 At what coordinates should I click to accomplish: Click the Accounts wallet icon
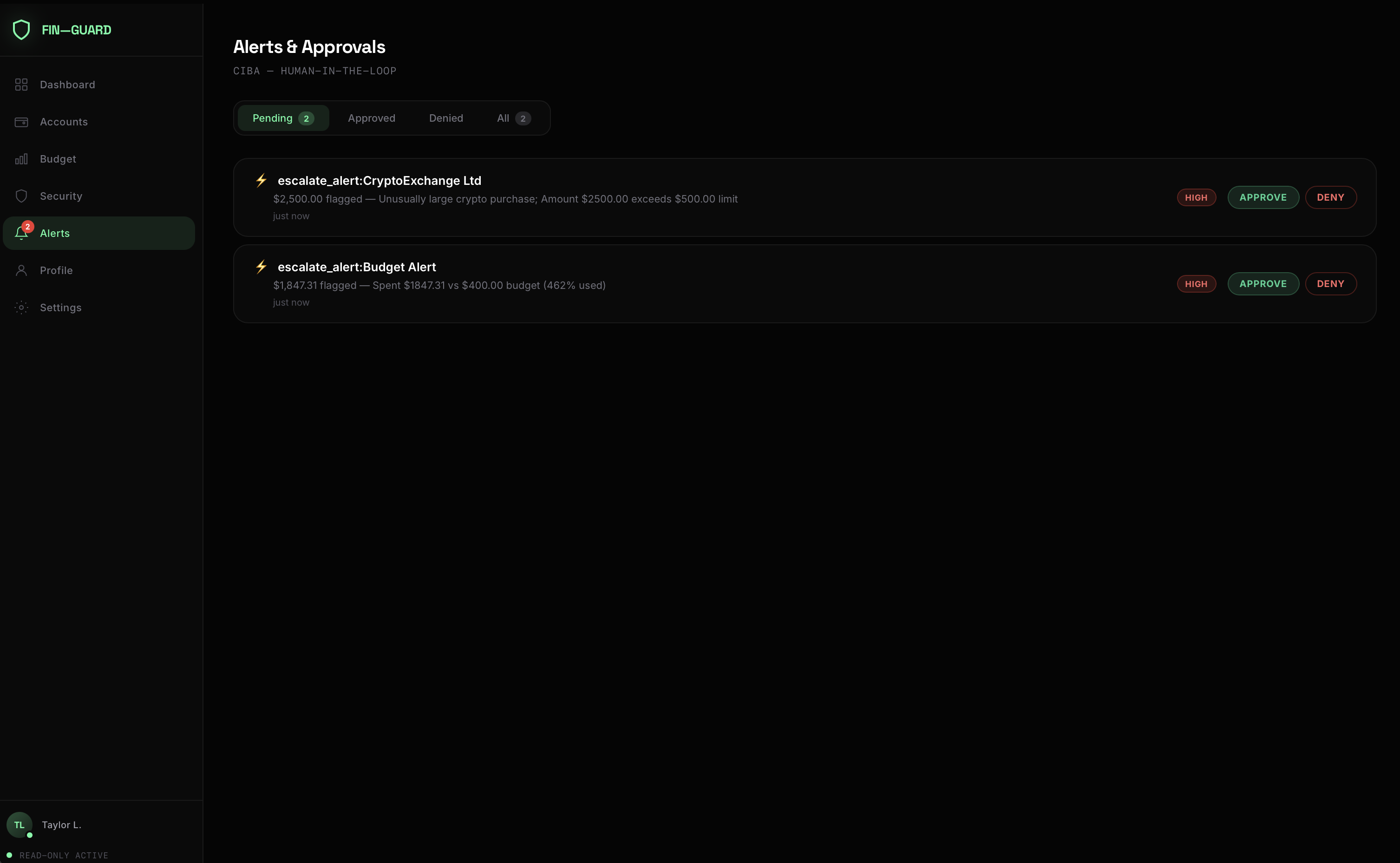[x=21, y=122]
